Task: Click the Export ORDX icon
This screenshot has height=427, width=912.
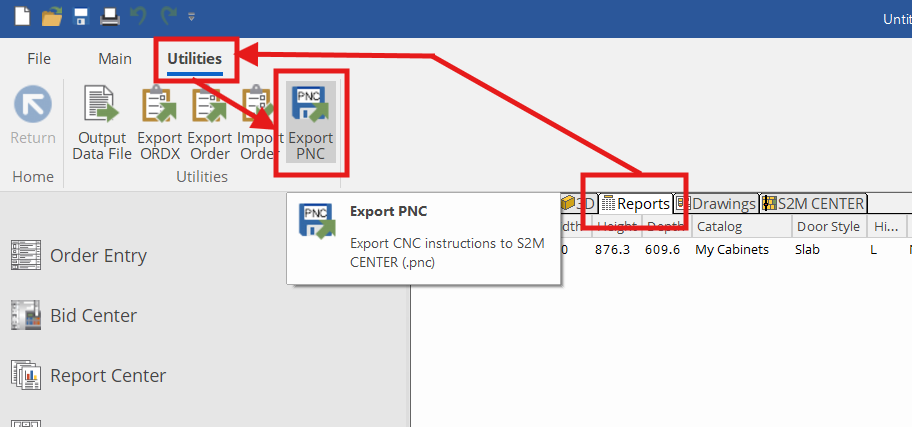Action: click(x=160, y=124)
